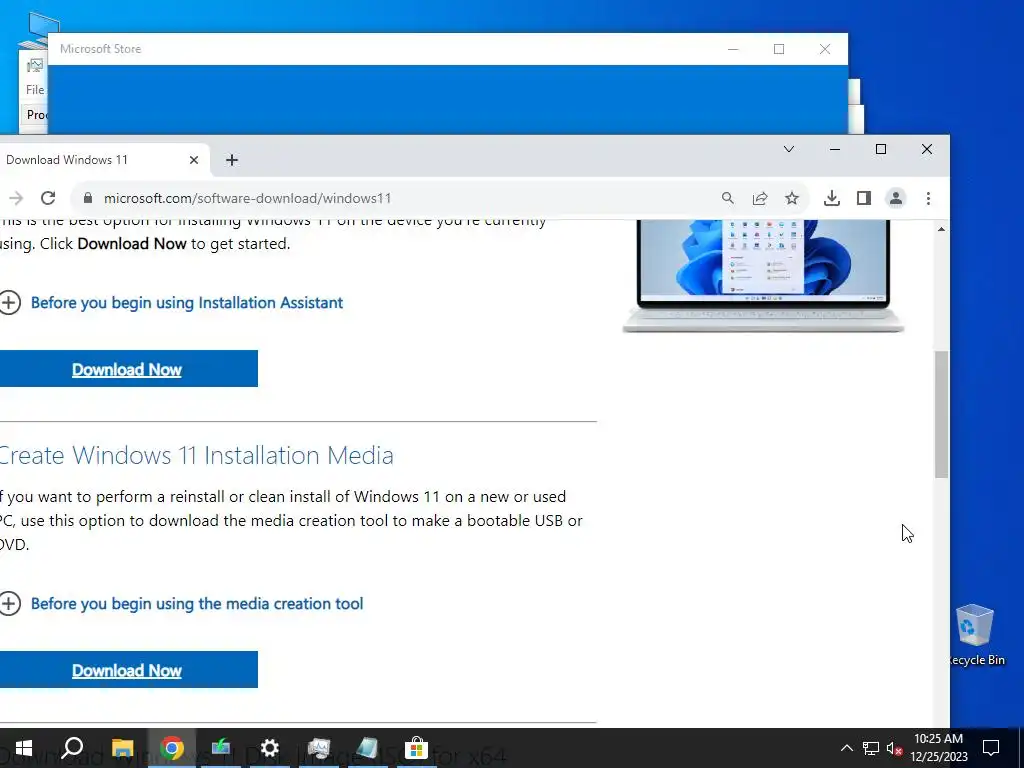The image size is (1024, 768).
Task: Open Settings gear in taskbar
Action: (270, 748)
